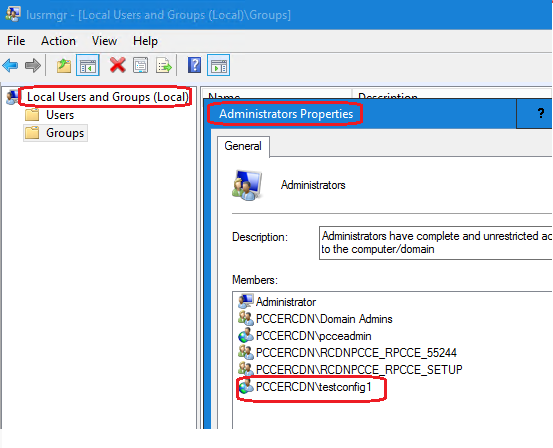This screenshot has height=448, width=553.
Task: Open the Properties toolbar icon
Action: pos(140,65)
